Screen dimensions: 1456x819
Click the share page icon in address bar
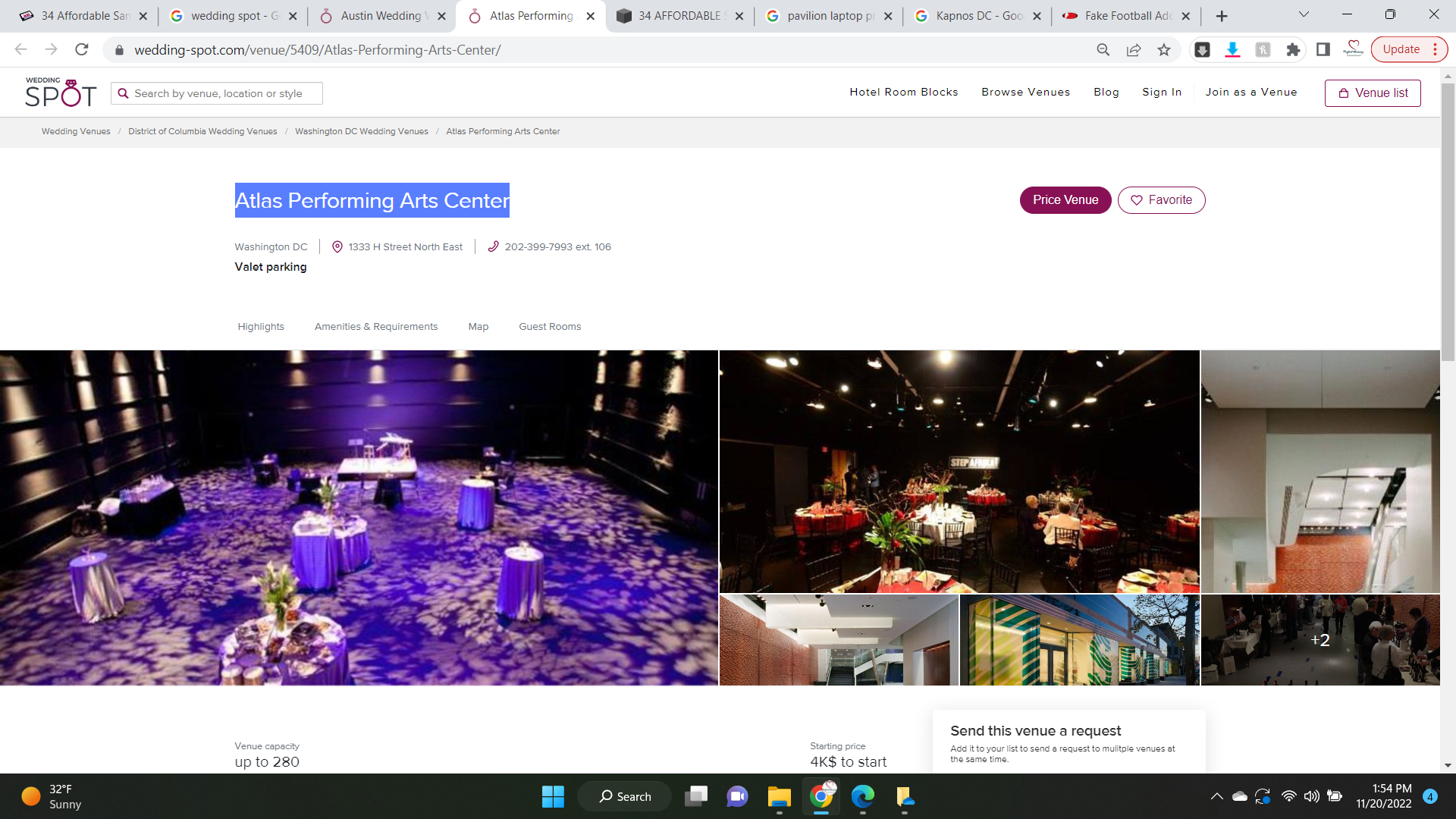(1134, 50)
